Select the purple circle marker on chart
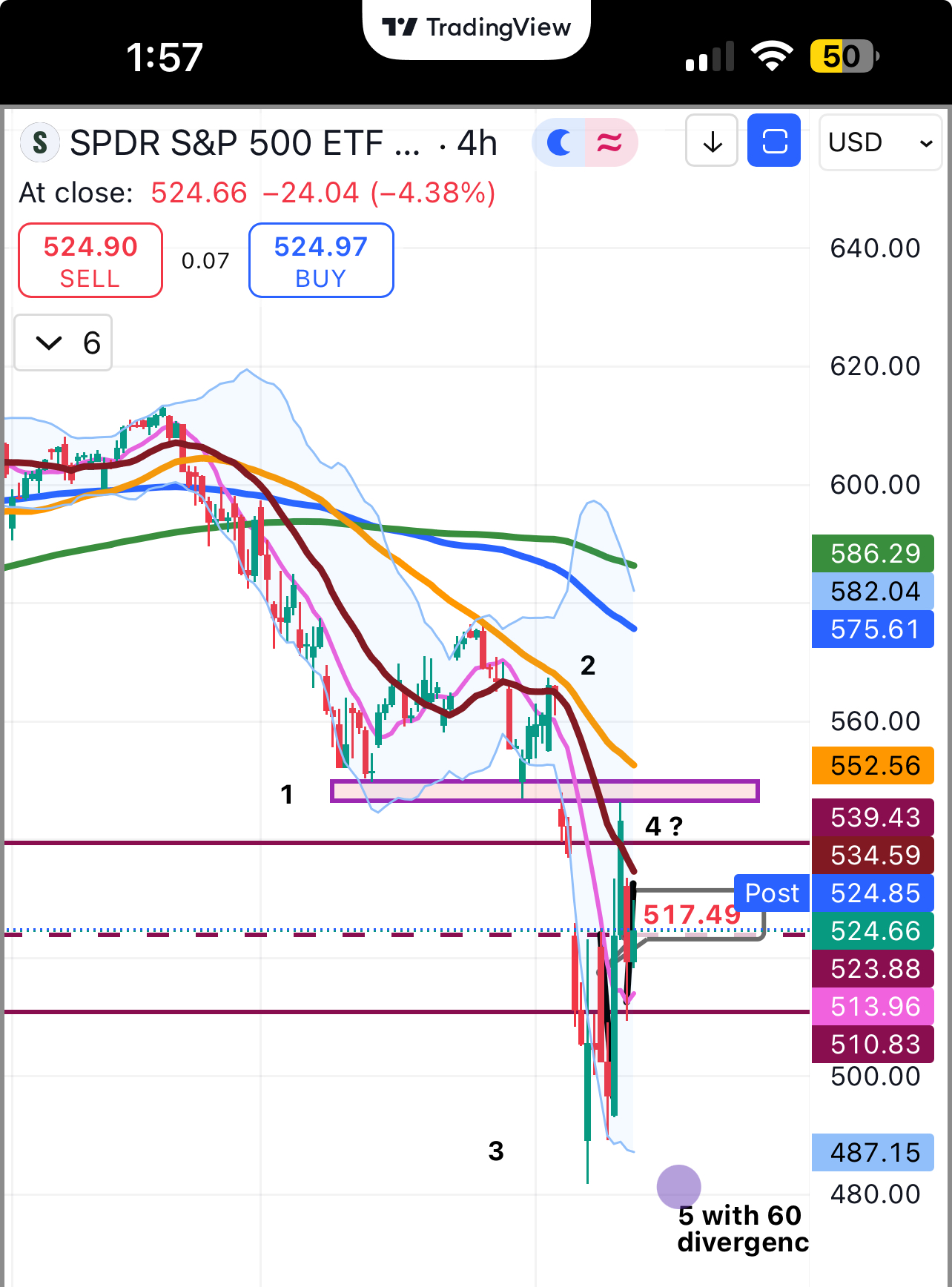 click(678, 1186)
